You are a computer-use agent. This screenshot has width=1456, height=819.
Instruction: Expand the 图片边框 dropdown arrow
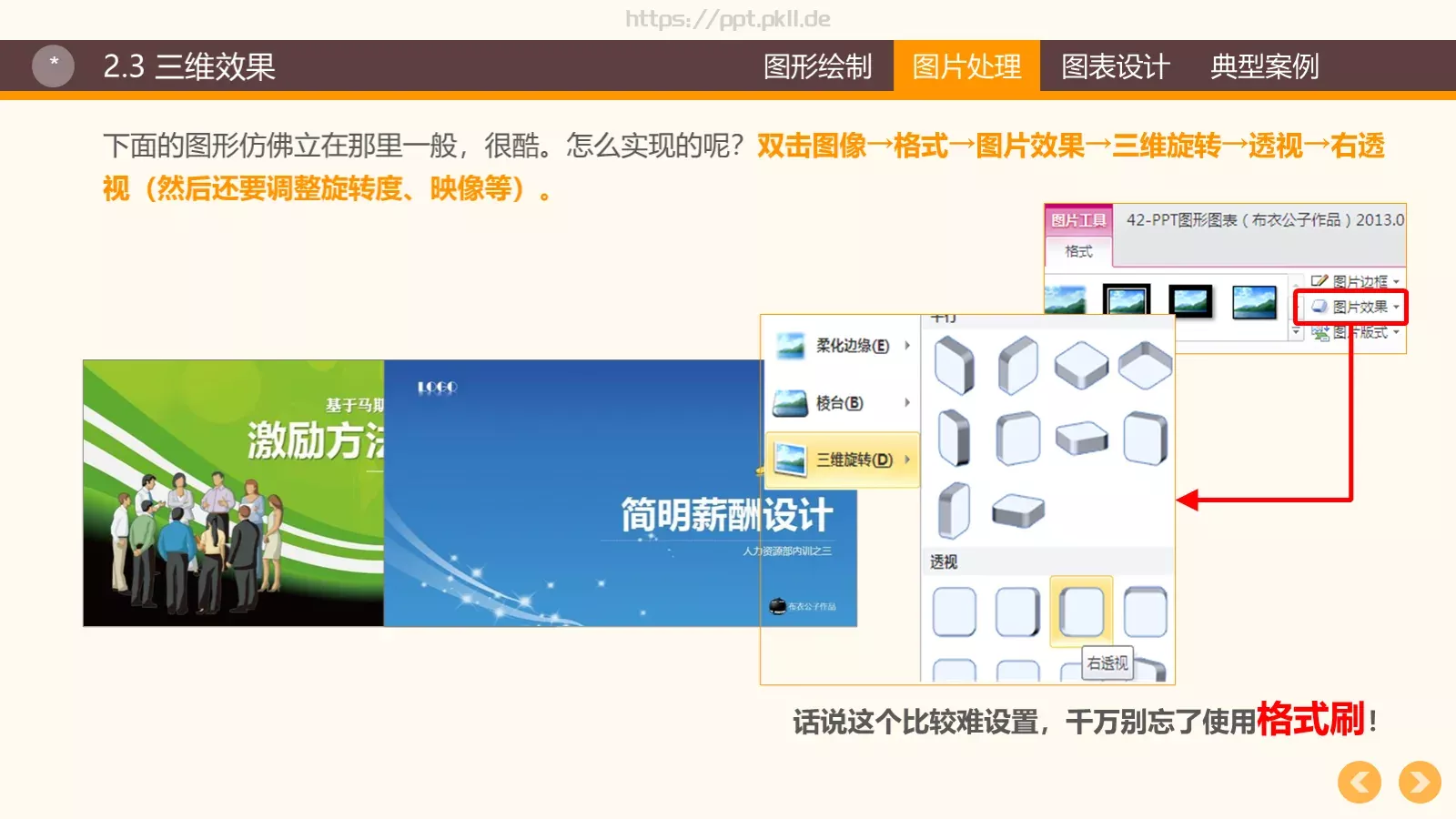1396,282
